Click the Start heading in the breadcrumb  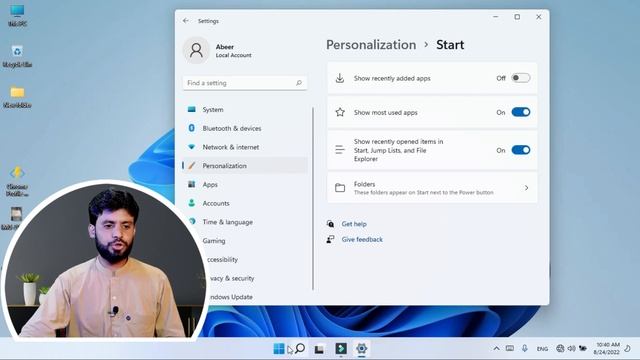pyautogui.click(x=450, y=44)
